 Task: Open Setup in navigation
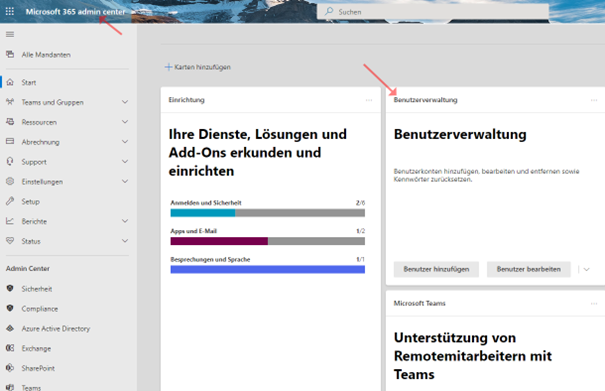tap(30, 201)
